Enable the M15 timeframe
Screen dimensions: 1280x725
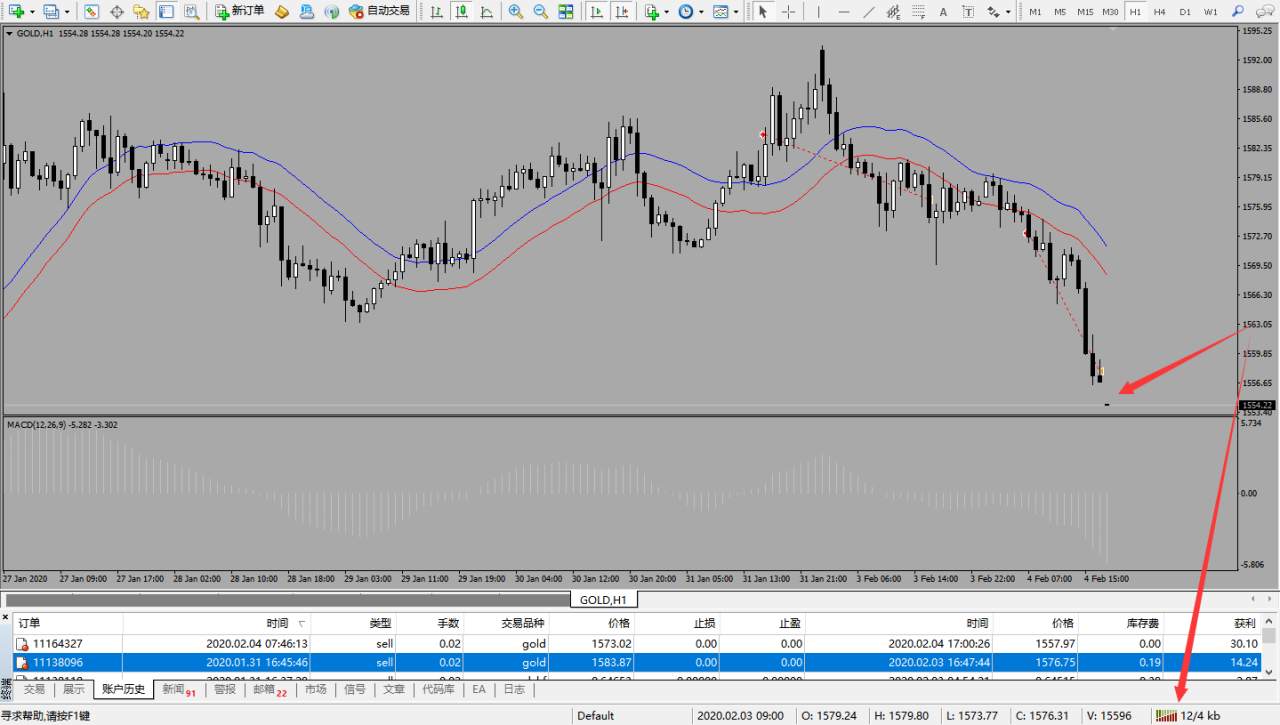point(1085,12)
